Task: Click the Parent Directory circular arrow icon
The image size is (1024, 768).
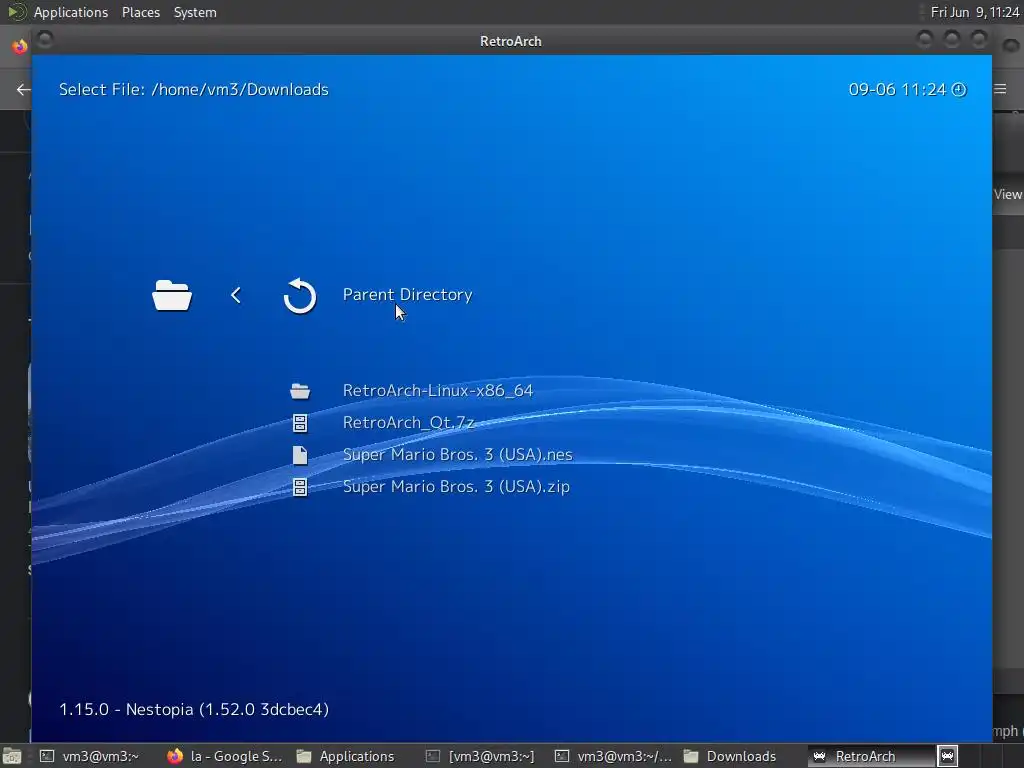Action: [300, 296]
